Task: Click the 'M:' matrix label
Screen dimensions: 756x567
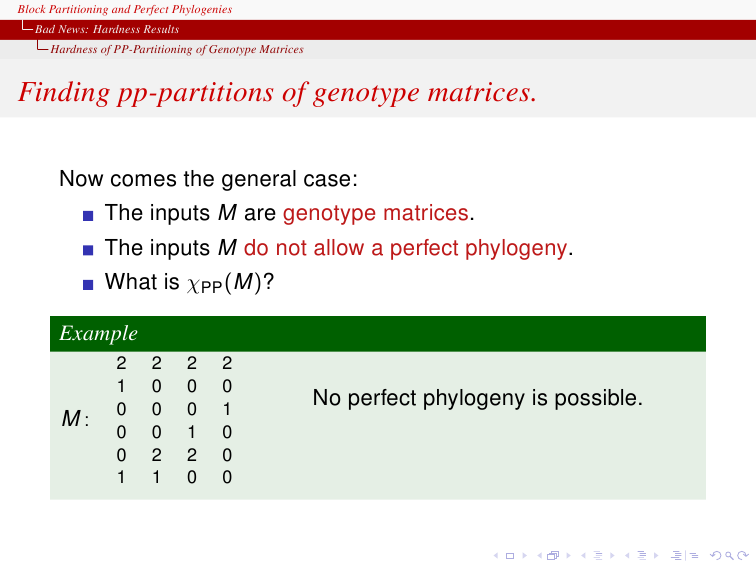Action: [75, 418]
